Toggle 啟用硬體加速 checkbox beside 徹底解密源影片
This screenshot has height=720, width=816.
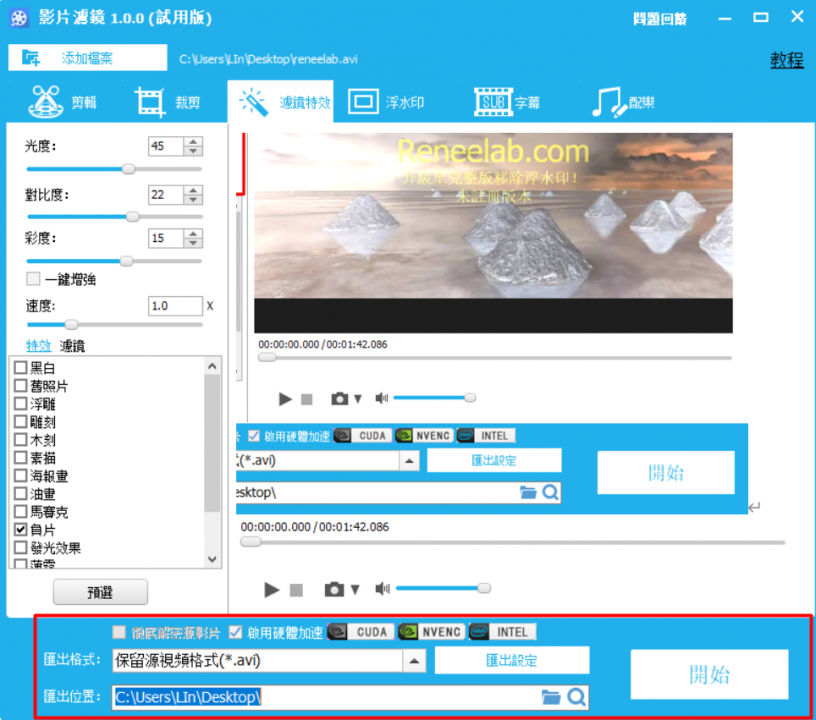point(236,632)
